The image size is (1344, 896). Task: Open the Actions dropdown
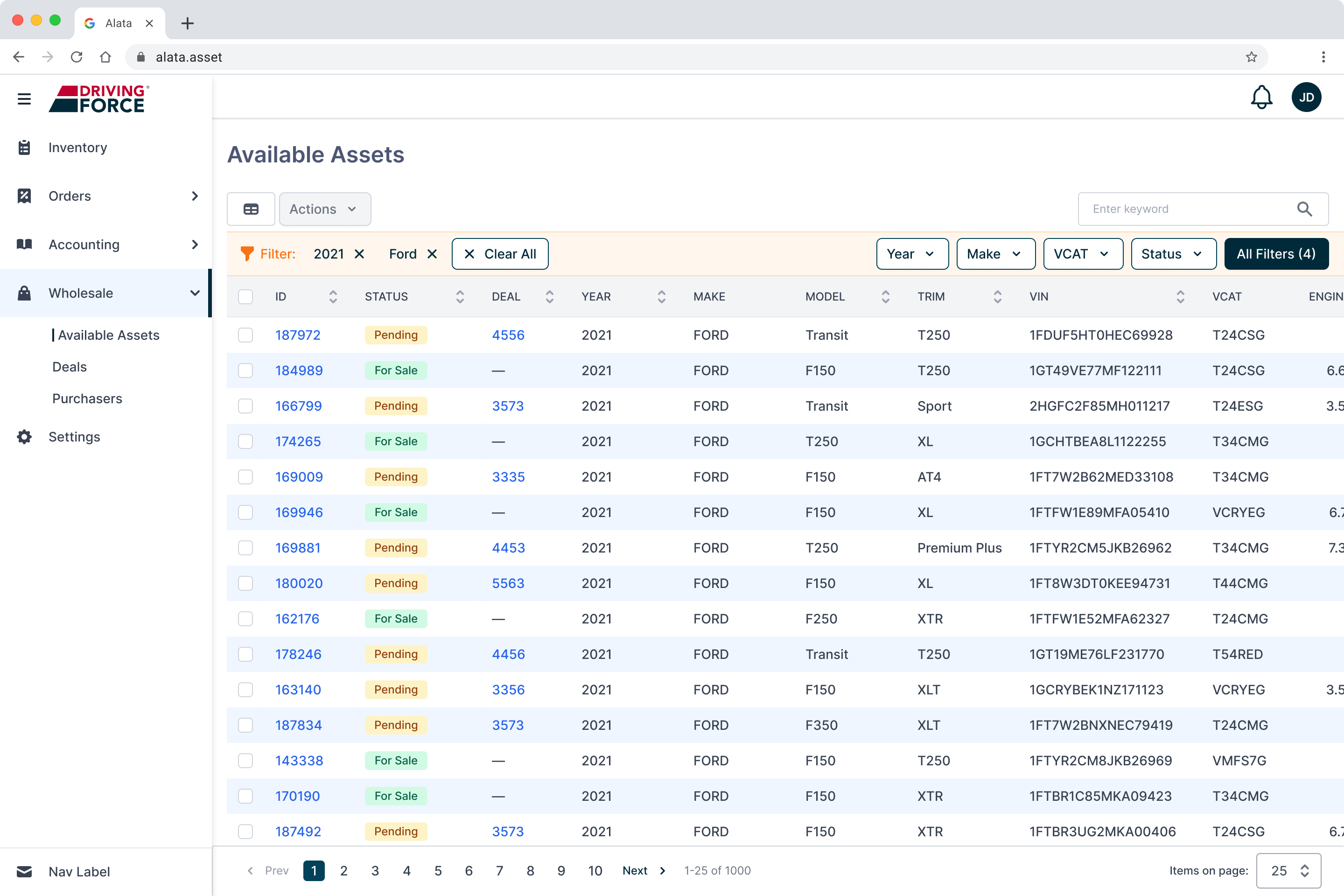point(325,209)
